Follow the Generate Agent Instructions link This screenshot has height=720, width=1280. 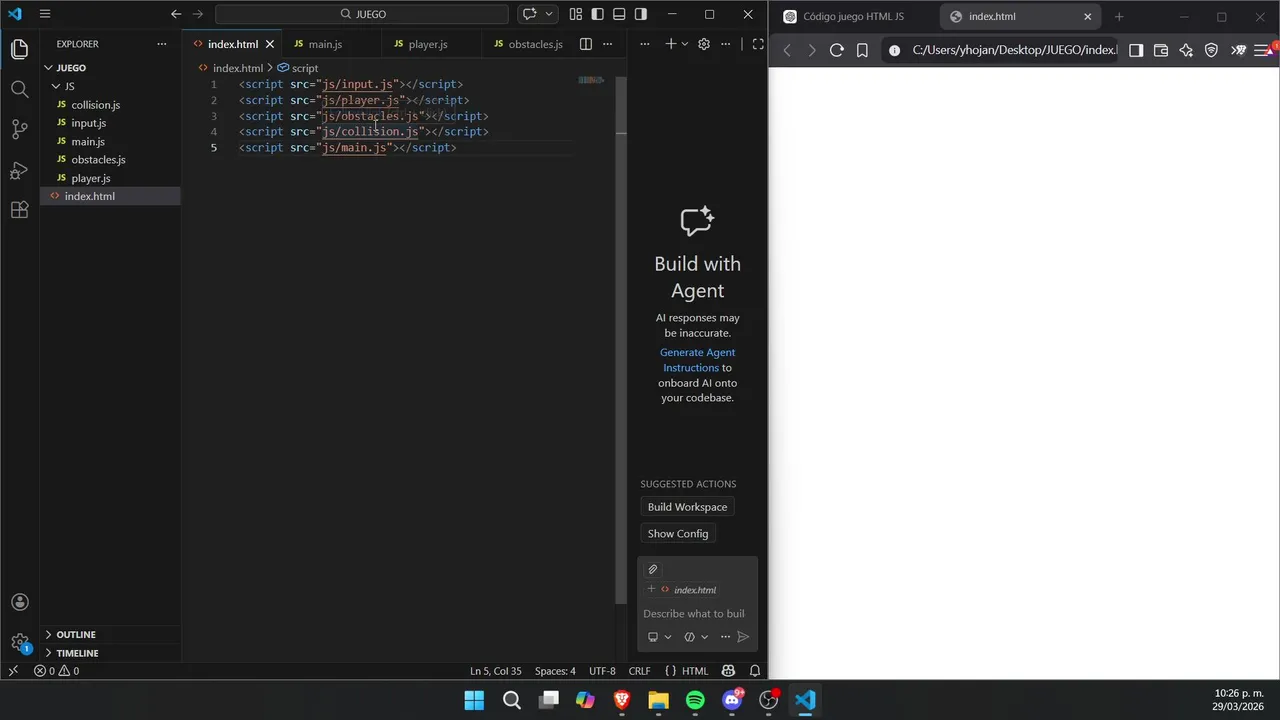click(697, 360)
